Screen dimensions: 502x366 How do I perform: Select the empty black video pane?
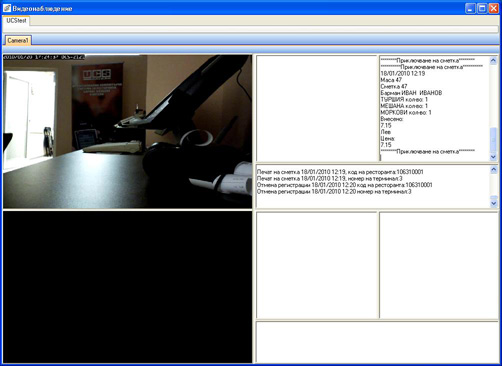pos(128,287)
